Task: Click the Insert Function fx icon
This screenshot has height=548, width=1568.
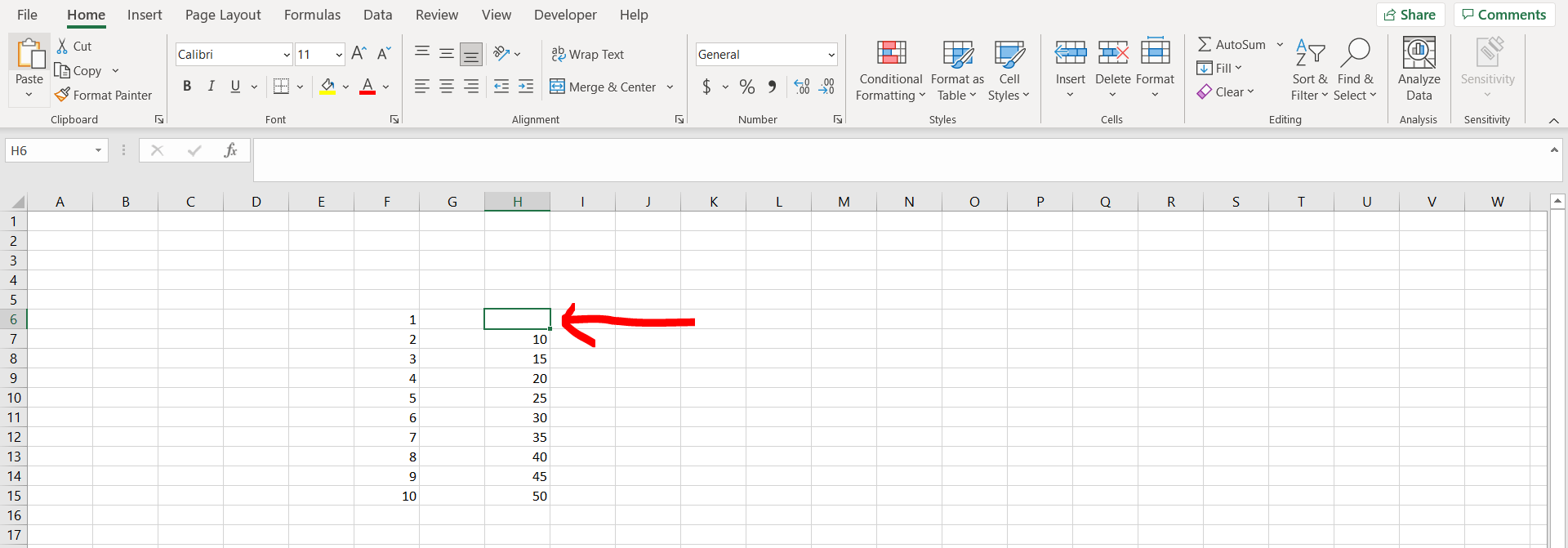Action: (x=231, y=150)
